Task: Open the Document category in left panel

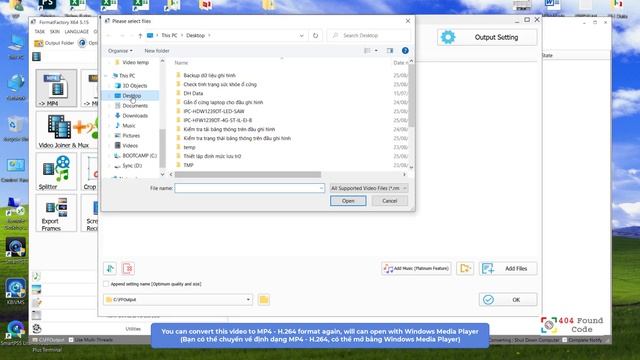Action: pos(36,302)
